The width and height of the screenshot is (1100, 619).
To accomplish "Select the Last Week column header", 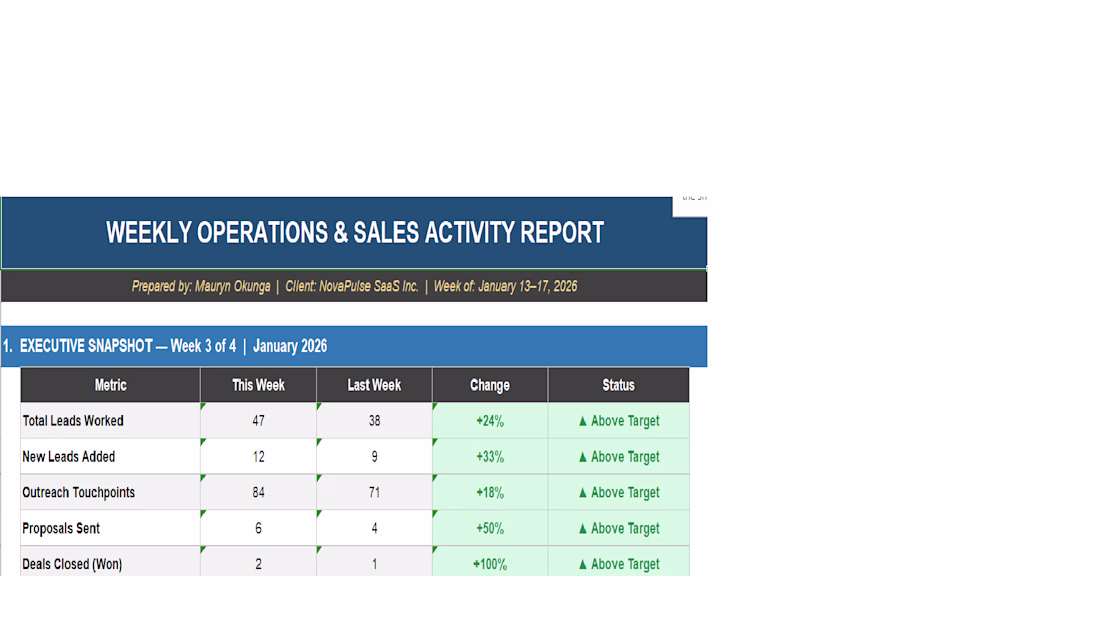I will point(374,385).
